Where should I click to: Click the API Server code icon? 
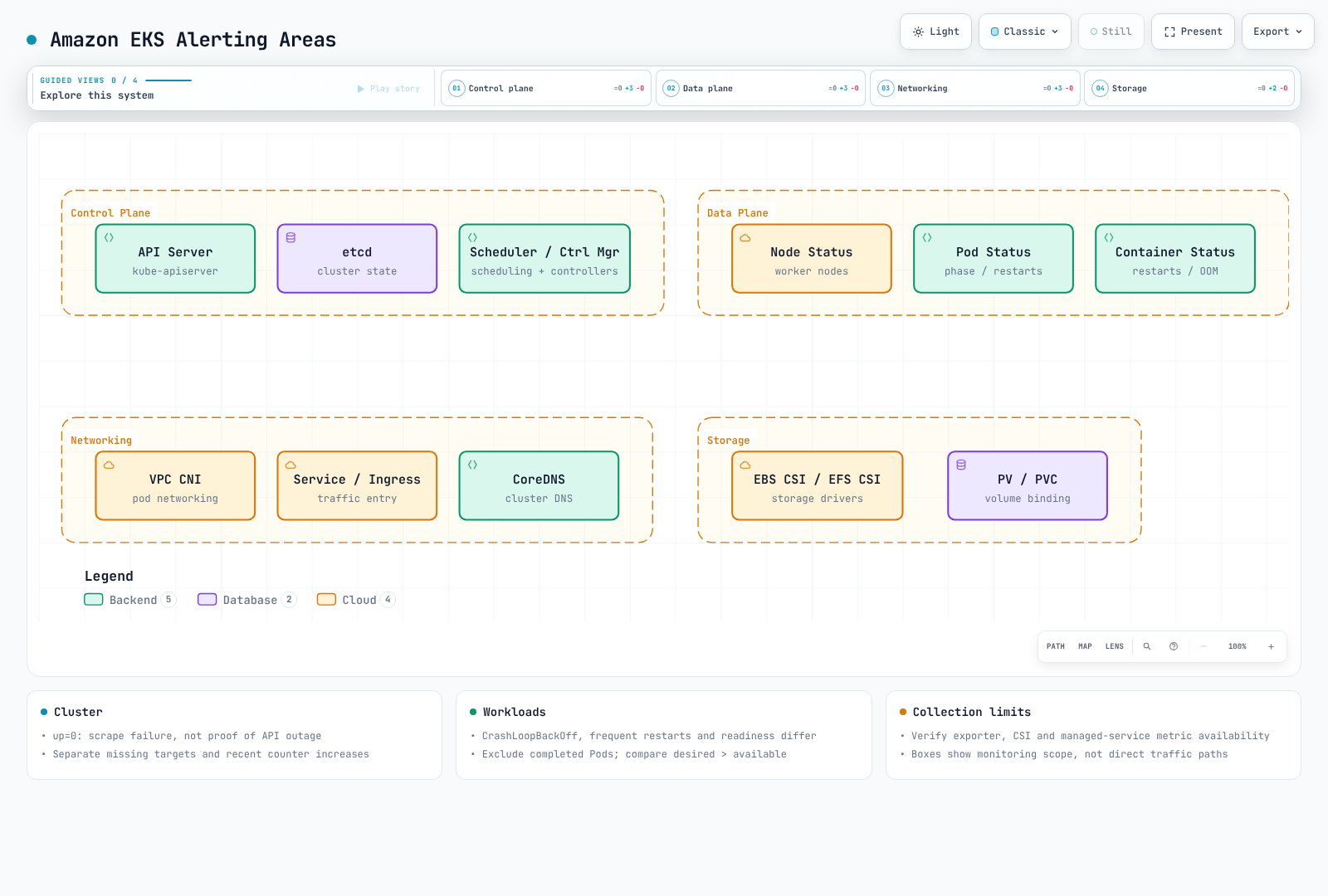pos(109,237)
